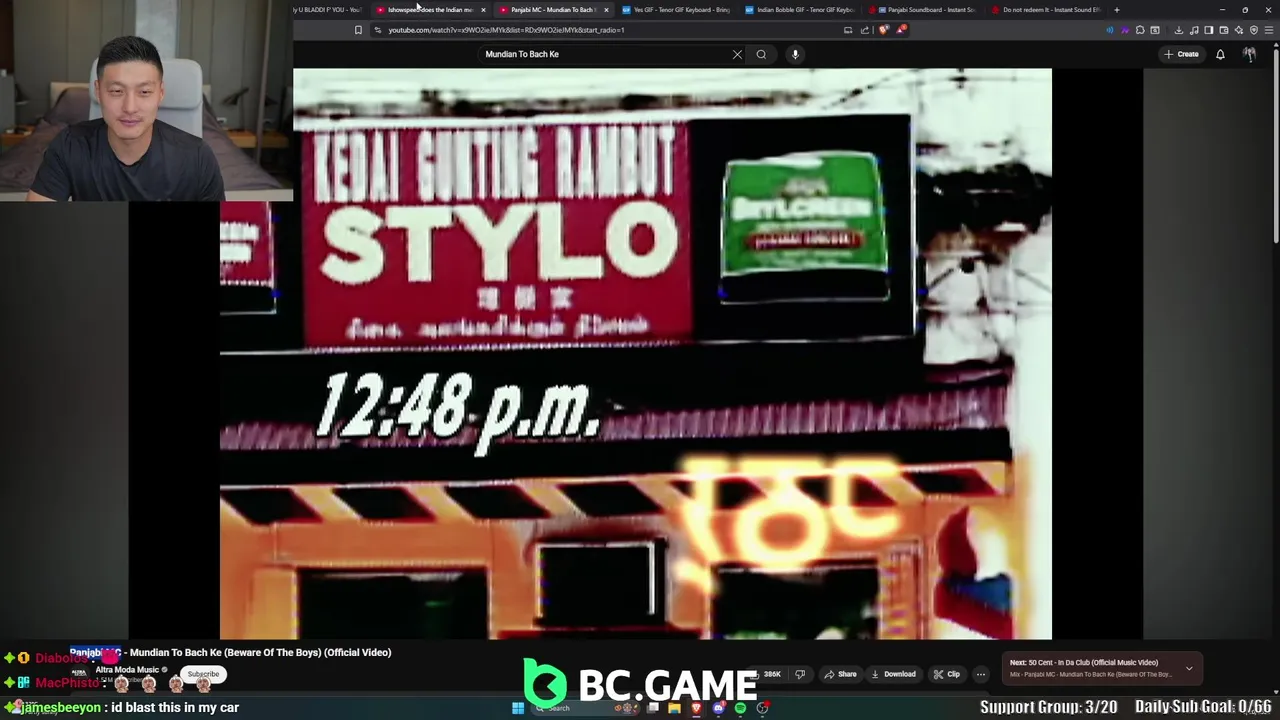
Task: Open the playlist music-note toolbar icon
Action: click(1194, 30)
